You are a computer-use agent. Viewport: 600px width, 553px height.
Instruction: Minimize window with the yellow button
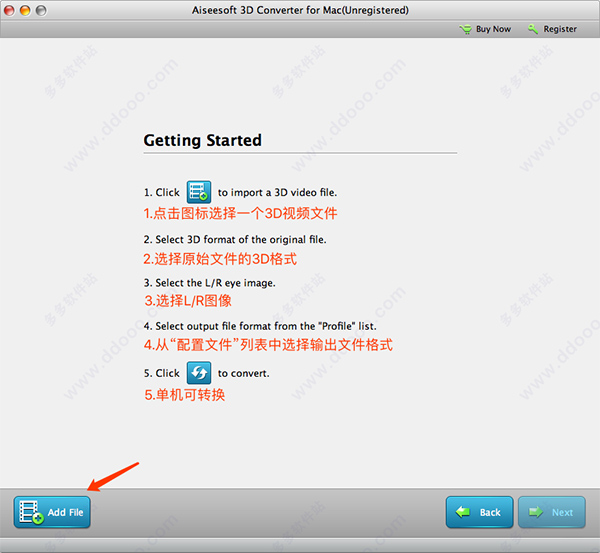point(25,10)
